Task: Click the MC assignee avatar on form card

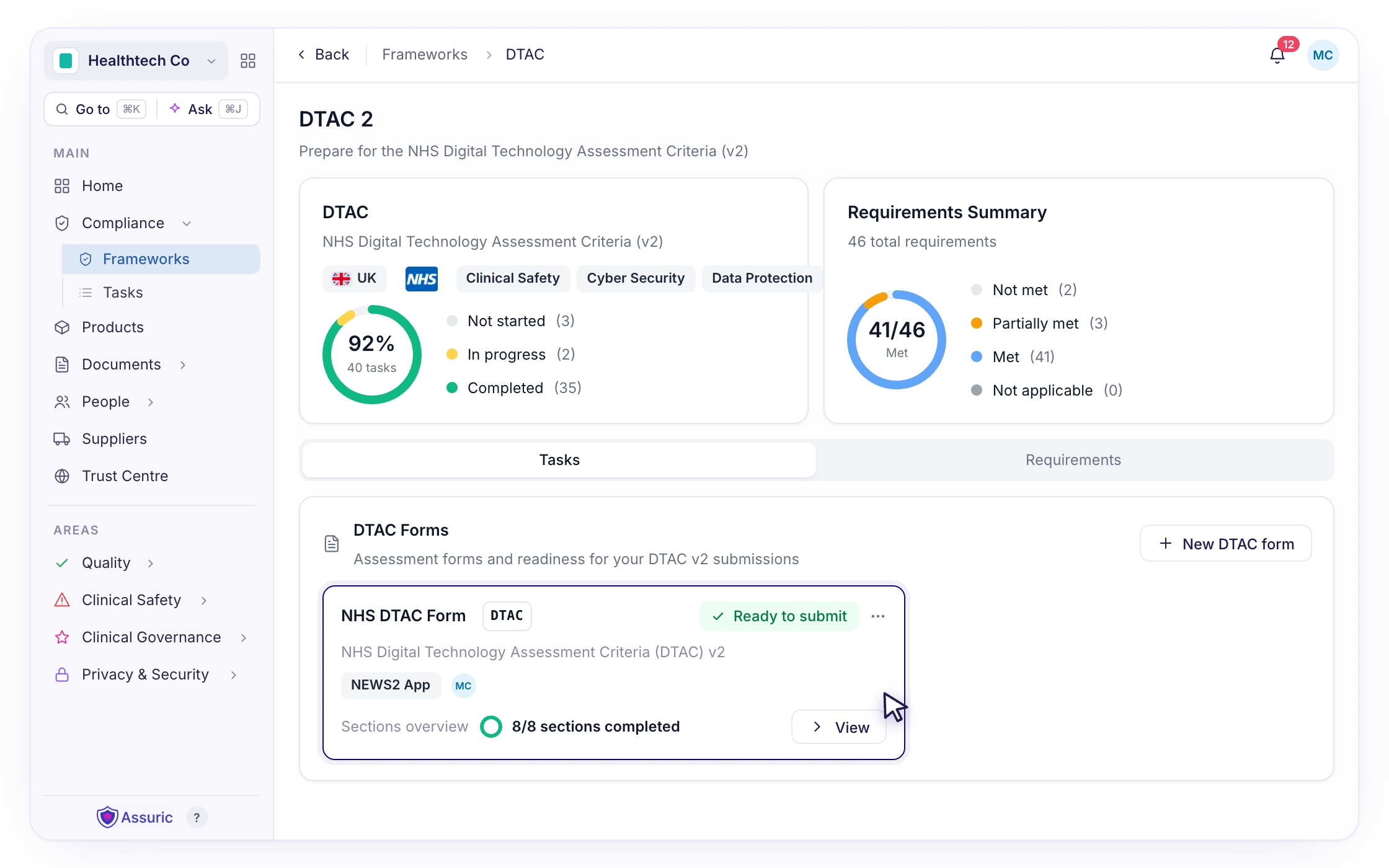Action: (463, 686)
